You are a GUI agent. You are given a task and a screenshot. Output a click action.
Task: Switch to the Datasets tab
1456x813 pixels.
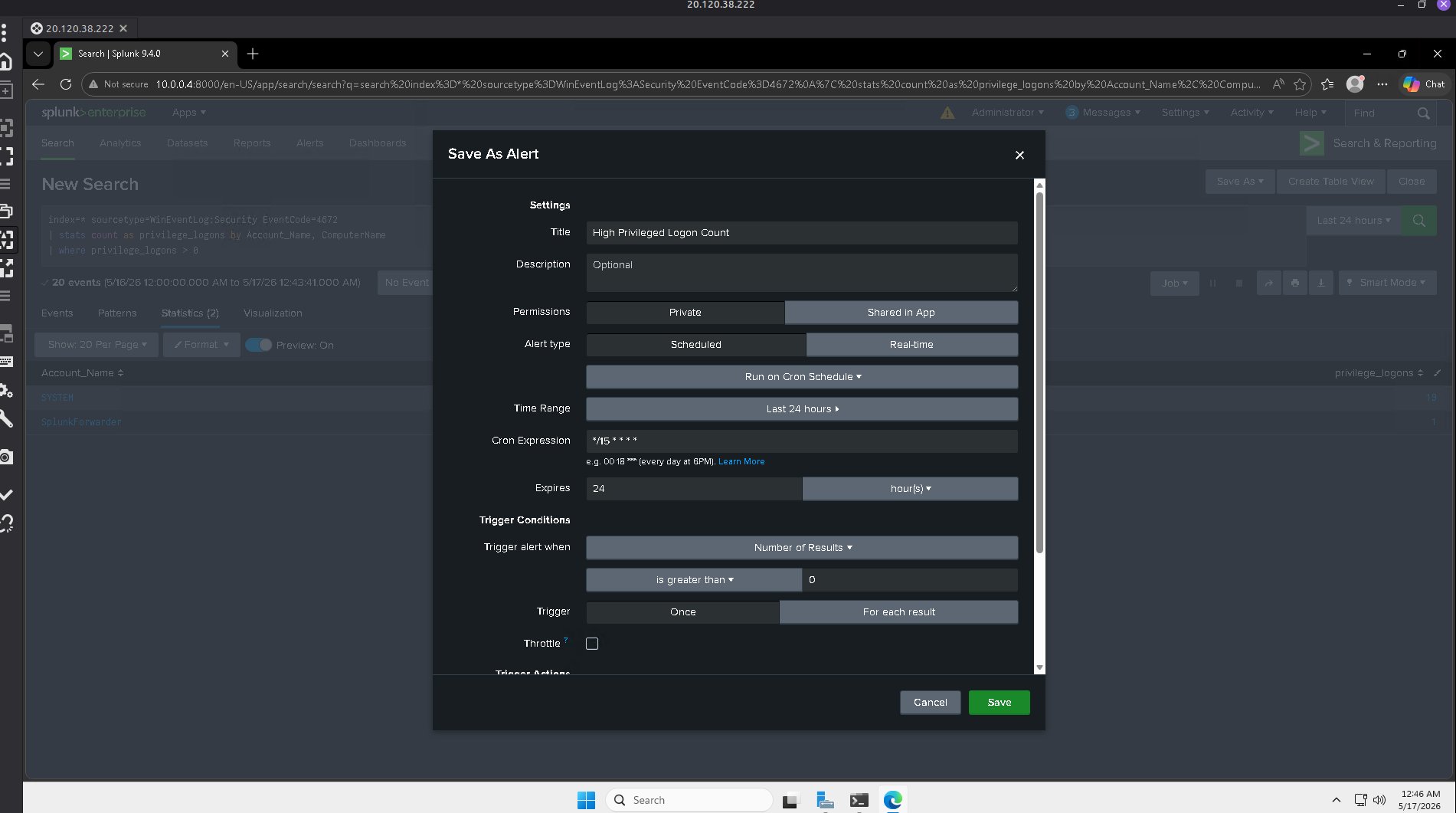[187, 143]
